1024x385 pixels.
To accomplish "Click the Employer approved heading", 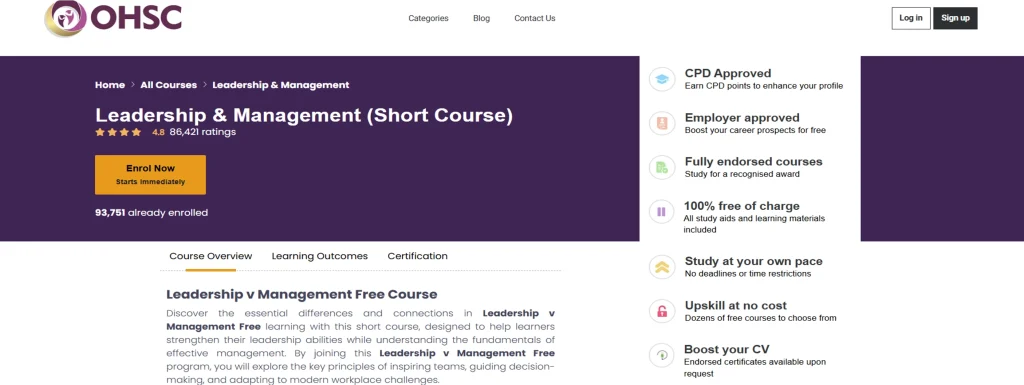I will point(742,118).
